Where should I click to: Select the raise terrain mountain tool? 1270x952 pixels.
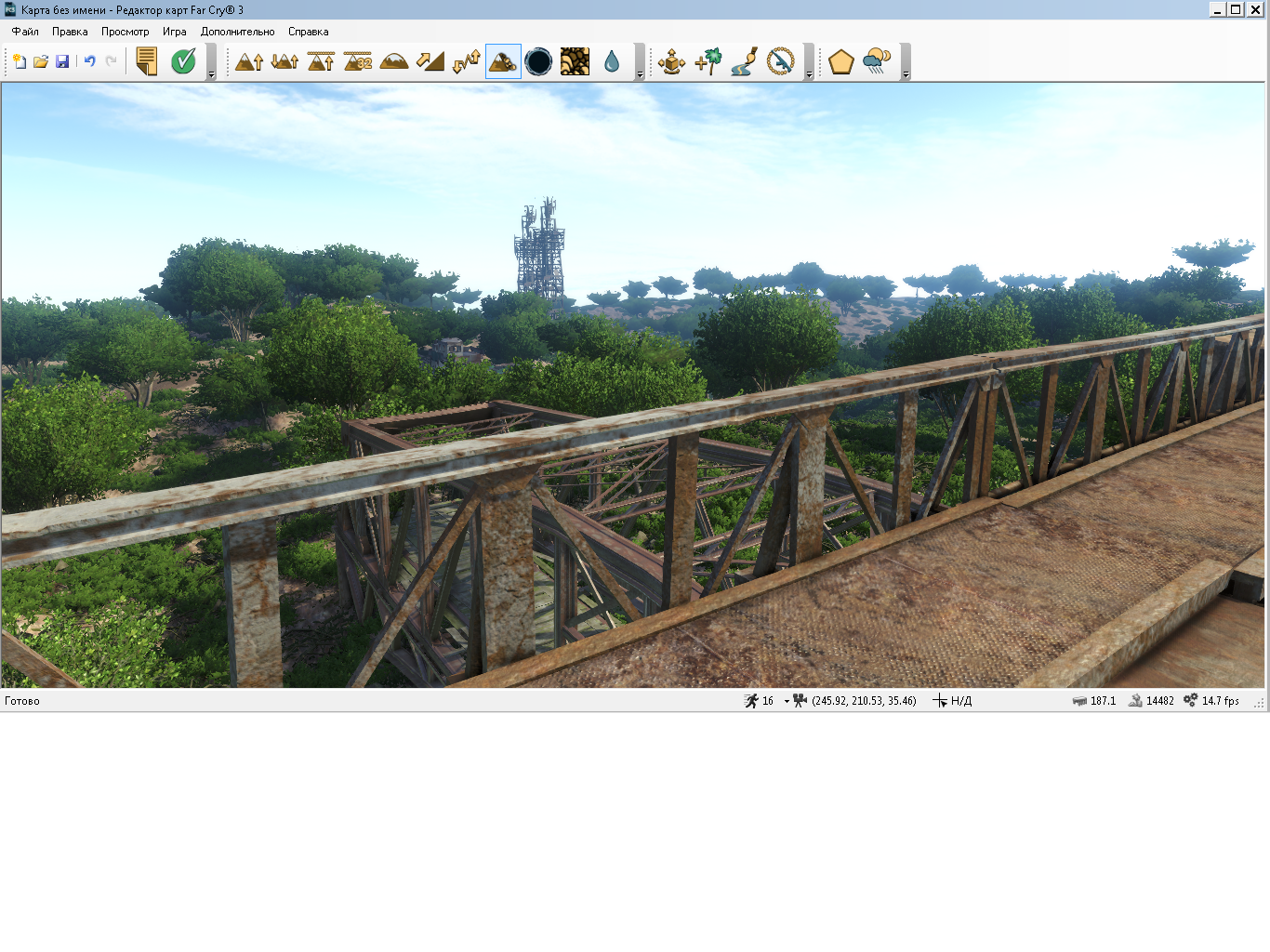(x=249, y=61)
